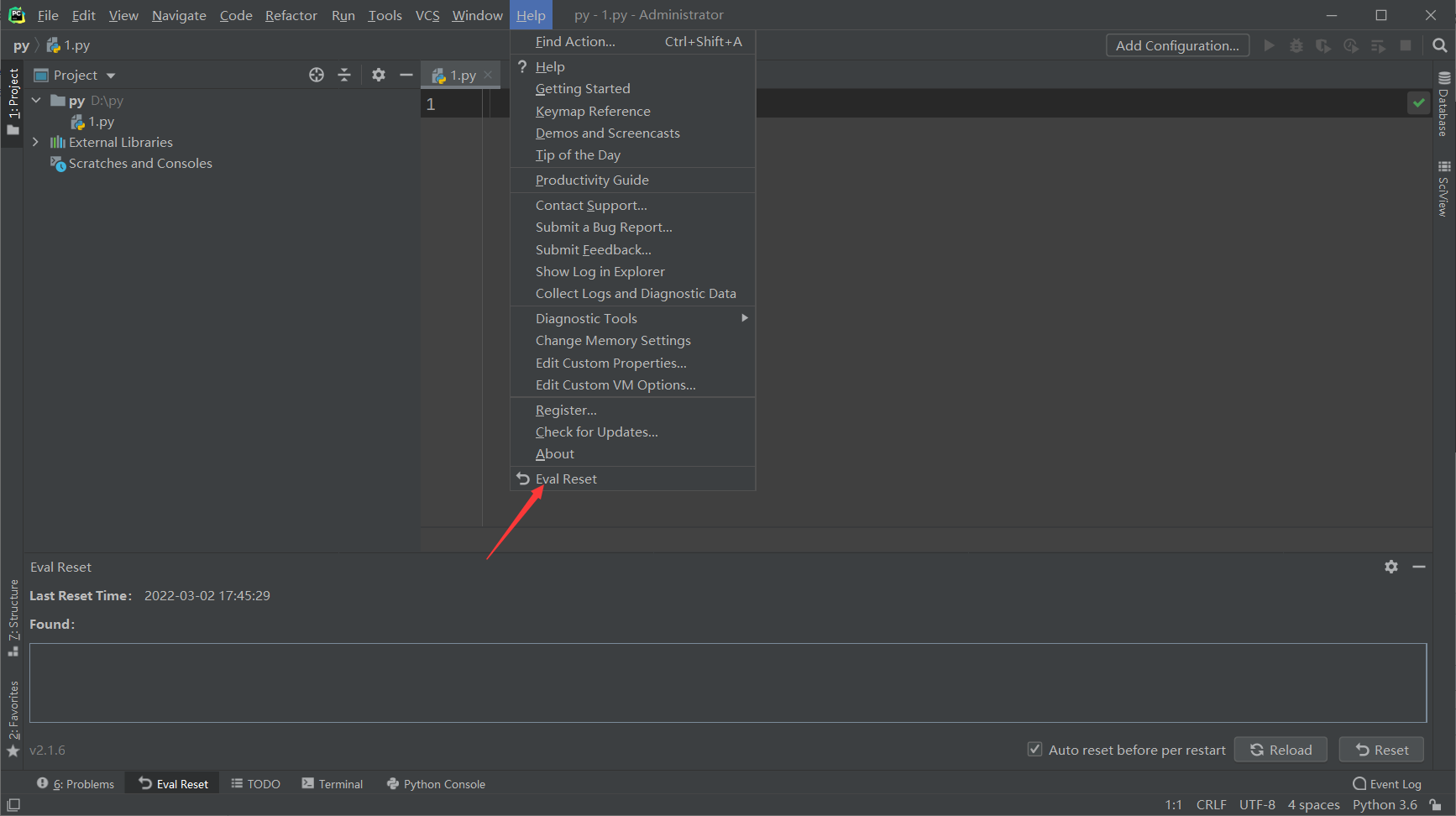Close the 1.py editor tab

point(488,75)
